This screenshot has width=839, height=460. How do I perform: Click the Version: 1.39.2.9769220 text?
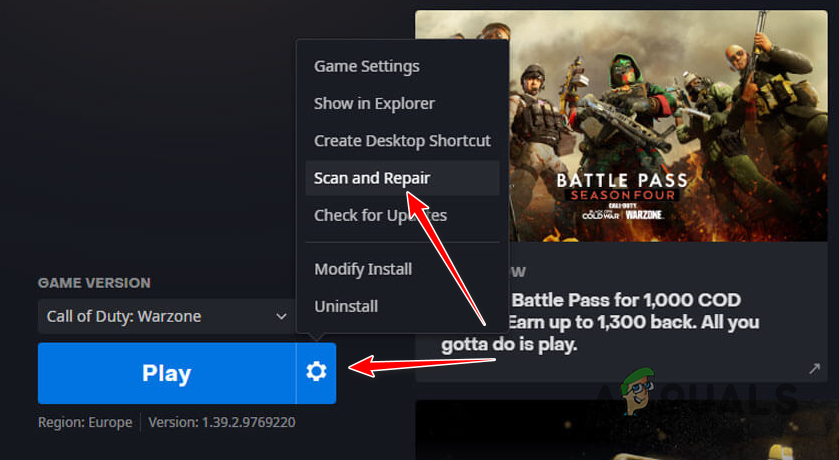click(x=222, y=423)
